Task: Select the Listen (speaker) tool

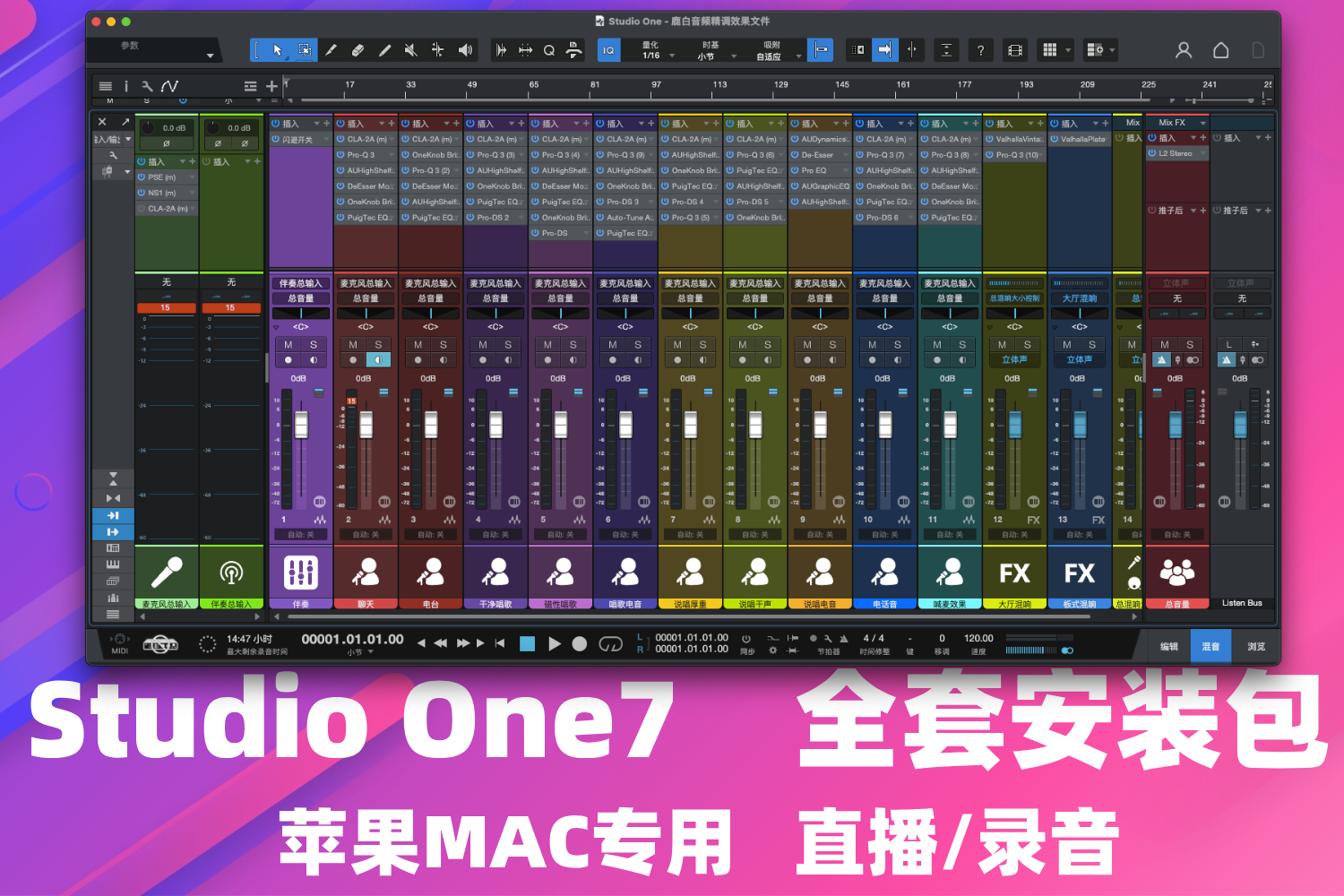Action: [x=465, y=50]
